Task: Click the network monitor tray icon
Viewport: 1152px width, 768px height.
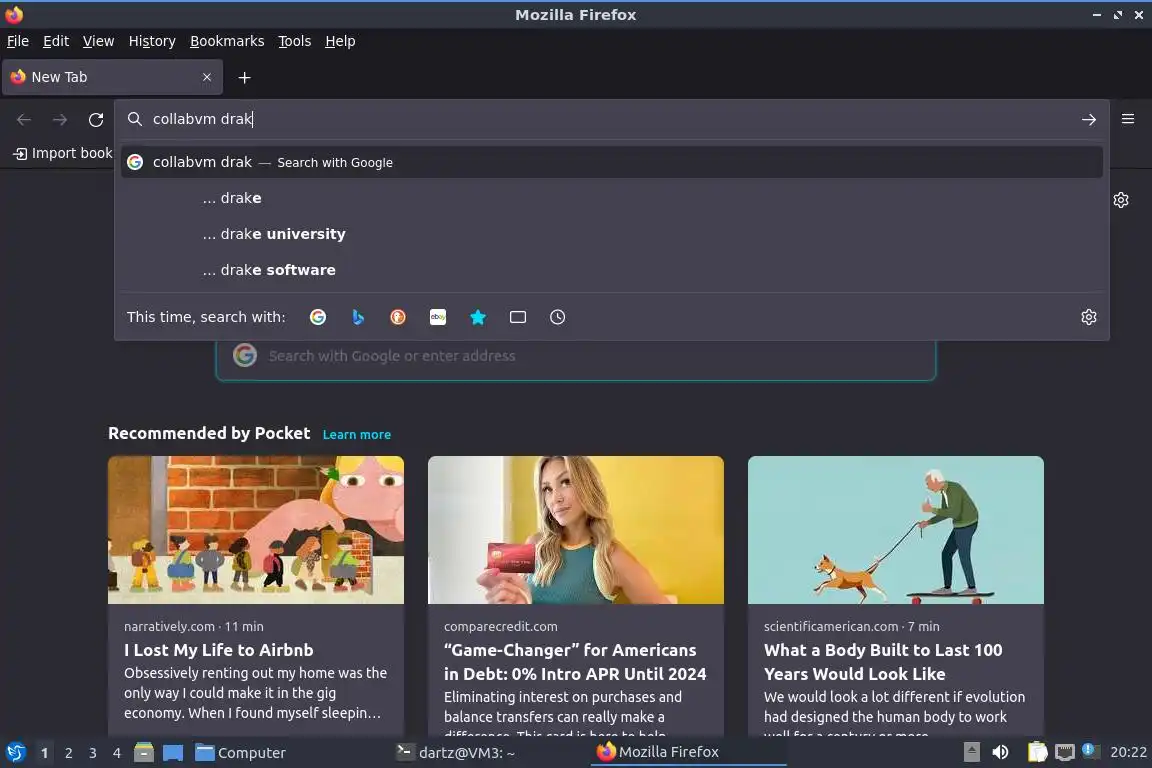Action: pyautogui.click(x=1065, y=752)
